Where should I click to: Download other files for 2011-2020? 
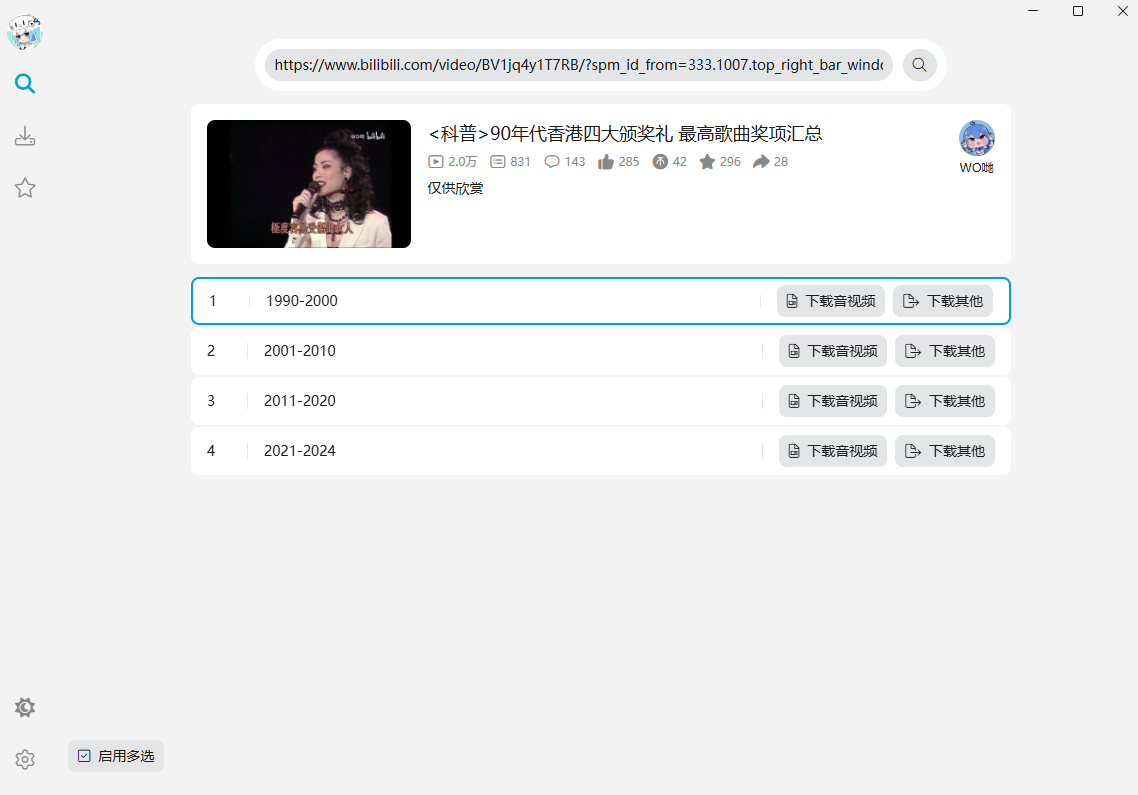[x=944, y=401]
